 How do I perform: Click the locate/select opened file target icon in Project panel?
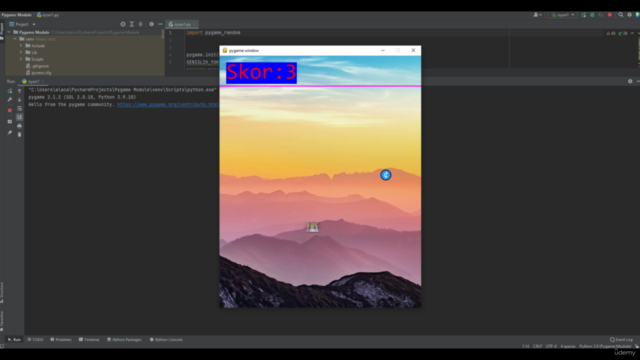pyautogui.click(x=123, y=24)
